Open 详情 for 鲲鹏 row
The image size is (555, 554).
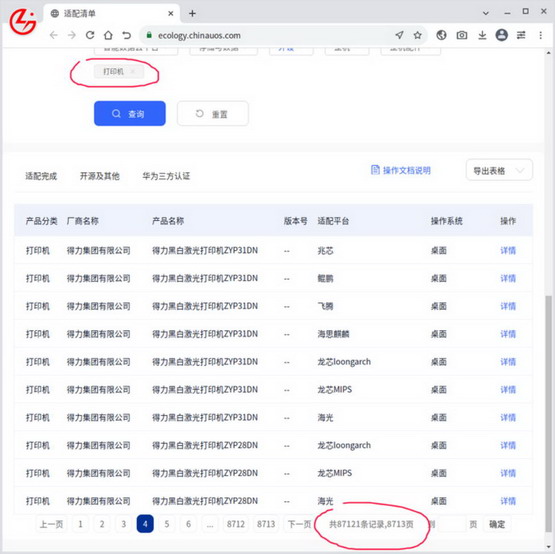click(x=508, y=278)
